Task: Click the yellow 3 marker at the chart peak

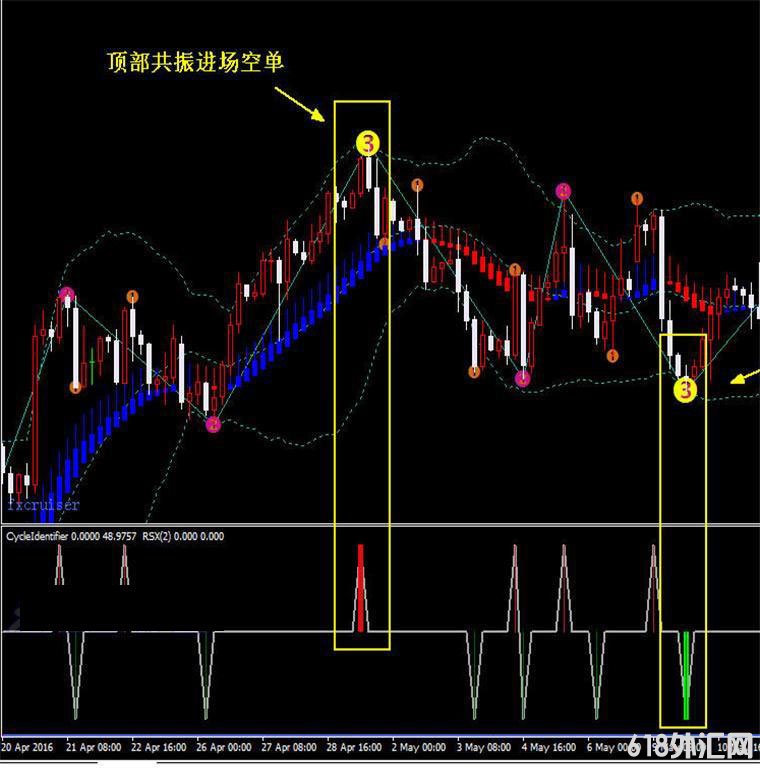Action: tap(367, 144)
